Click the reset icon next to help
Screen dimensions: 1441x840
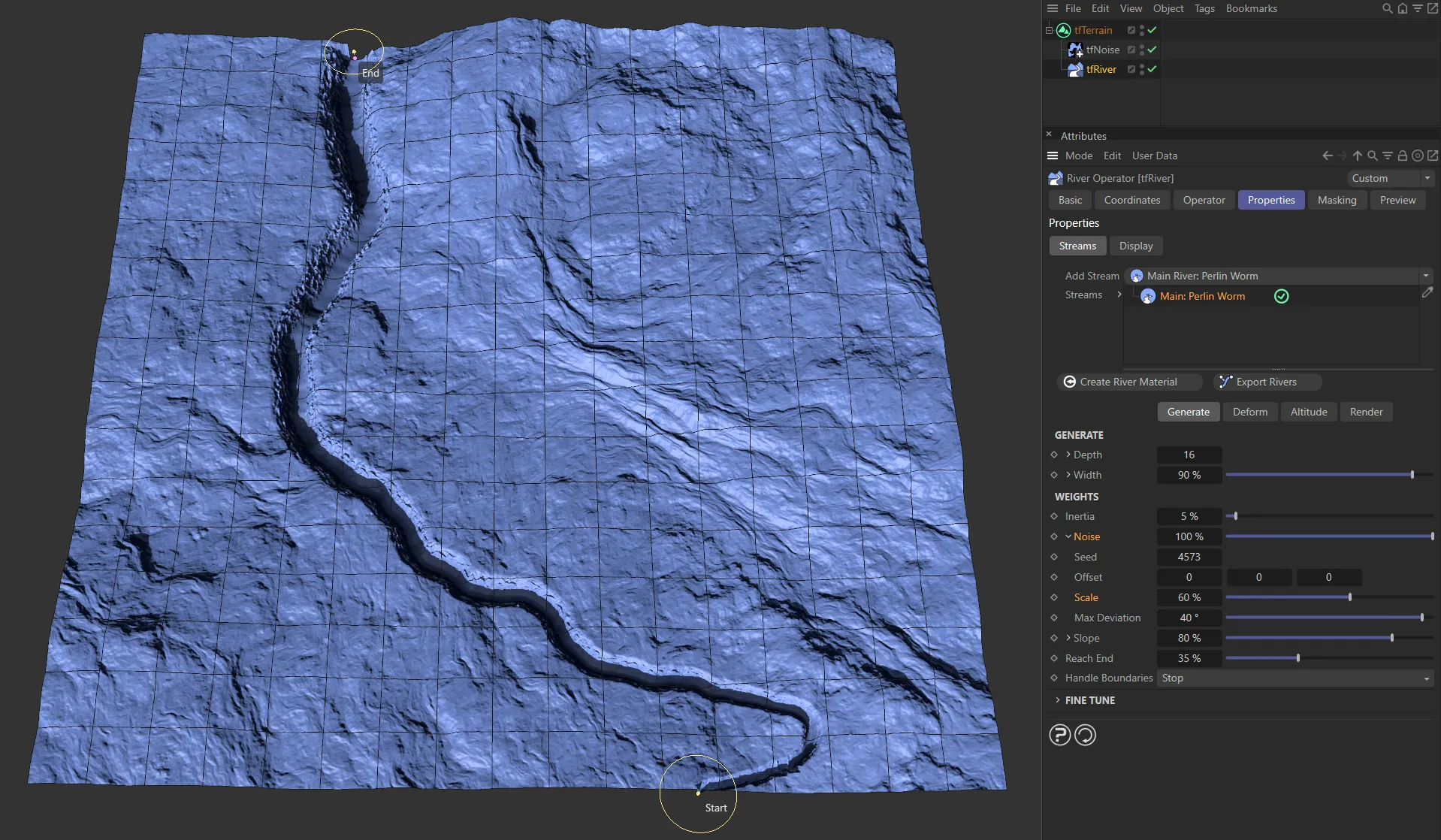pyautogui.click(x=1086, y=735)
